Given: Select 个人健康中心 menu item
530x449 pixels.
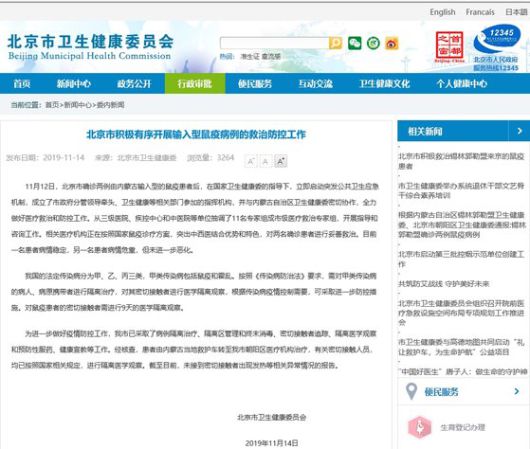Looking at the screenshot, I should click(x=462, y=84).
